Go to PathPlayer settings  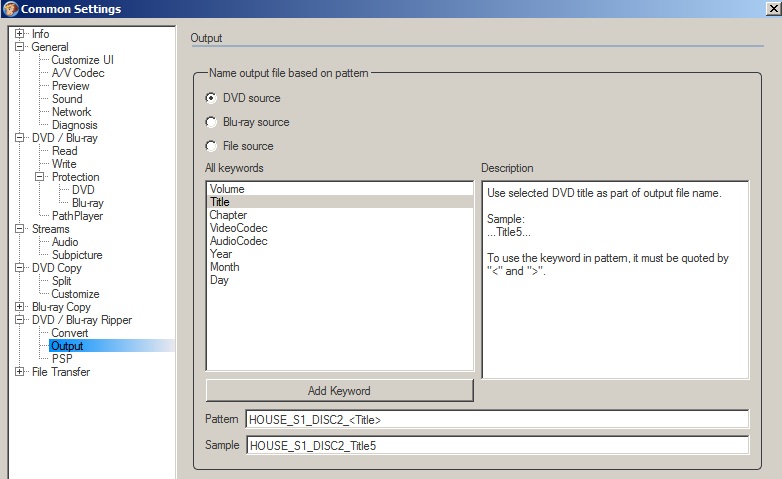click(x=77, y=216)
